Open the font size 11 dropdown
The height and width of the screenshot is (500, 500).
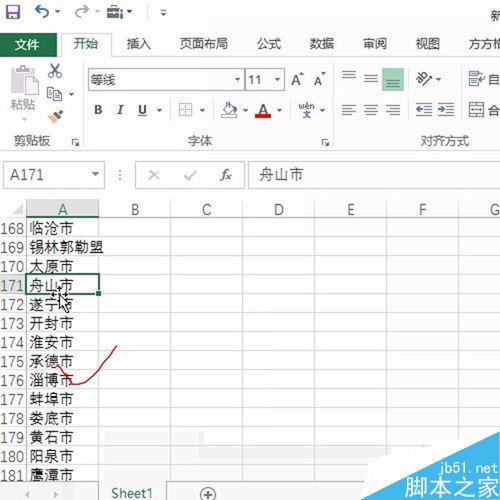click(x=277, y=80)
